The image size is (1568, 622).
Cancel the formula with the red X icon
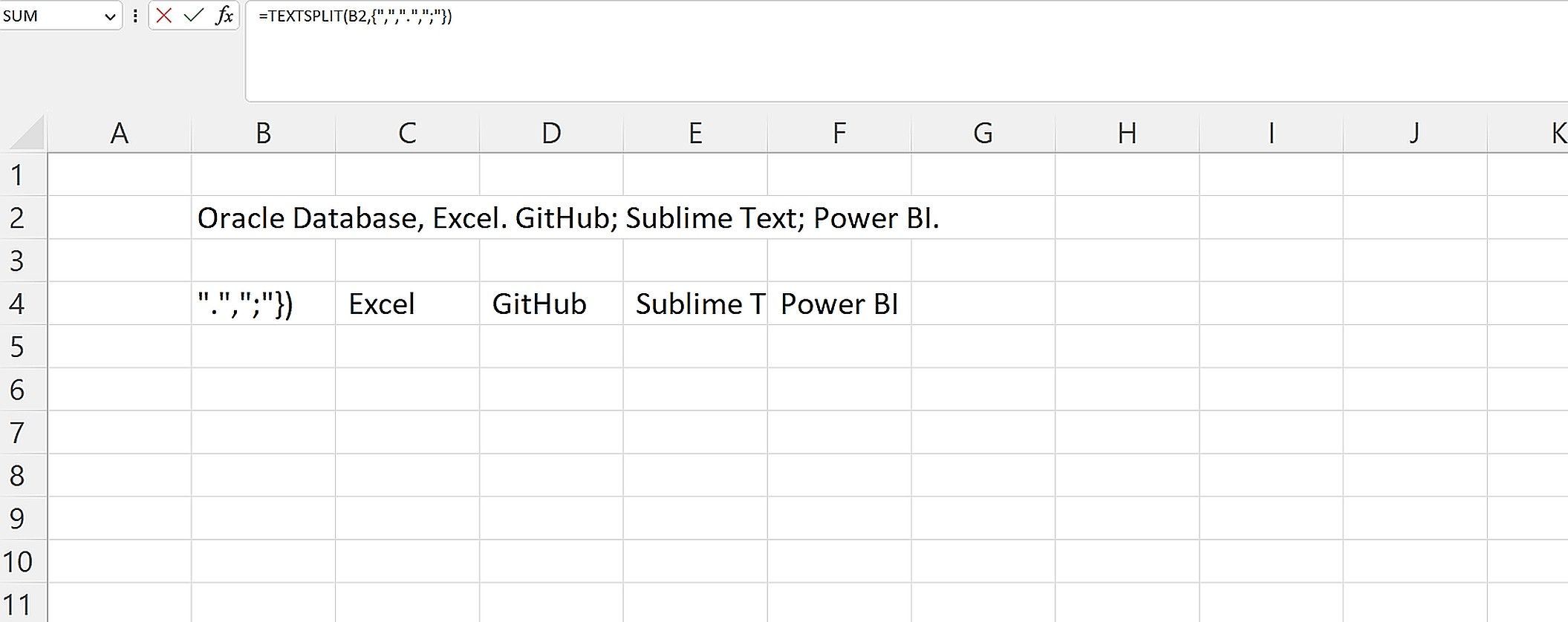click(165, 16)
